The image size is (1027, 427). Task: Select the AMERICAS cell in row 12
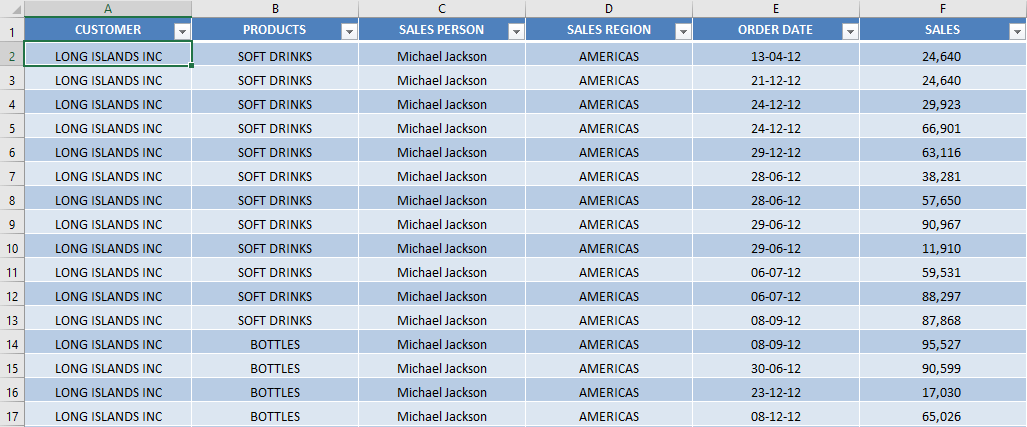[609, 297]
